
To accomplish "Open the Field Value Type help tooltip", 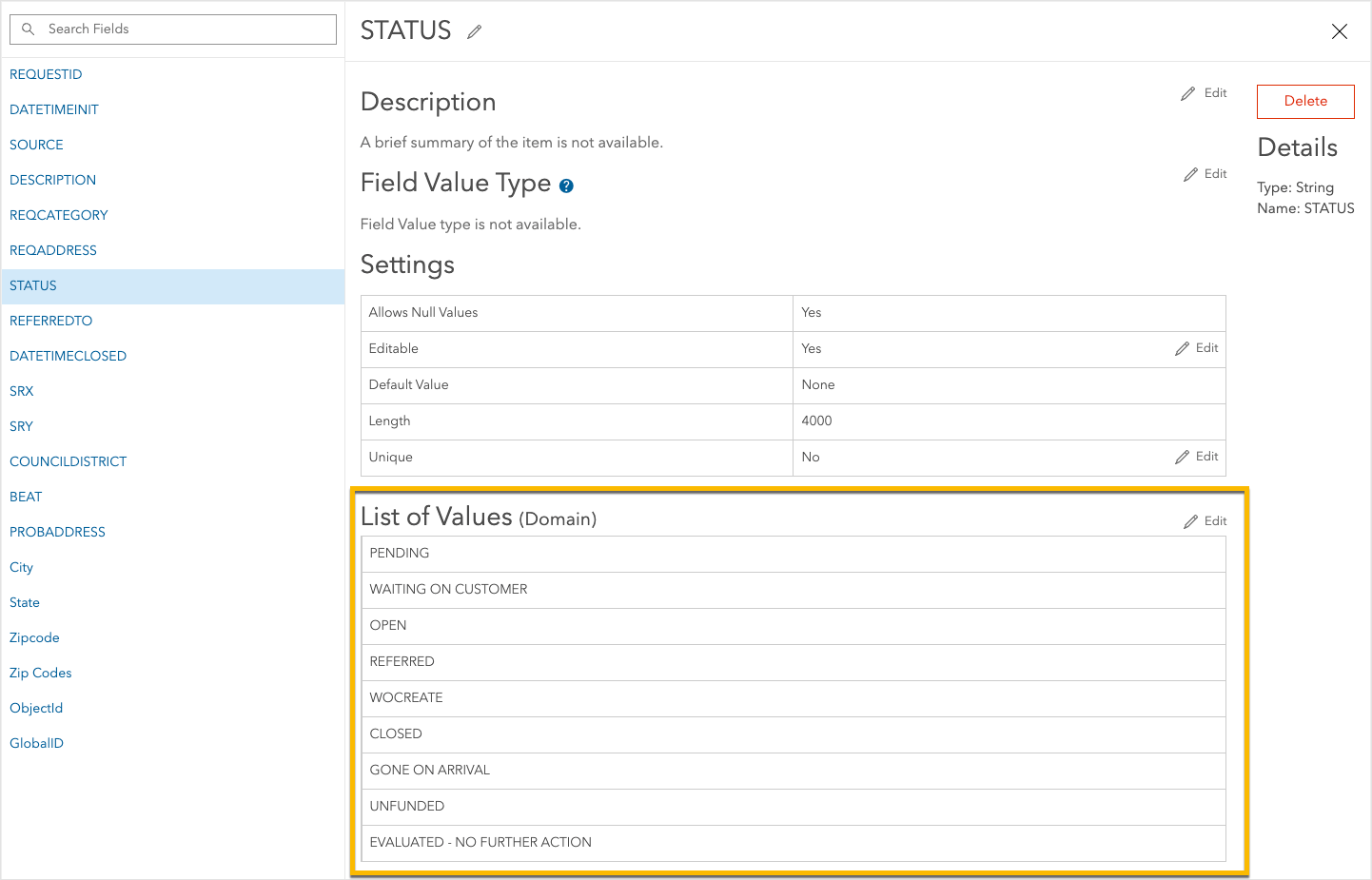I will point(566,185).
